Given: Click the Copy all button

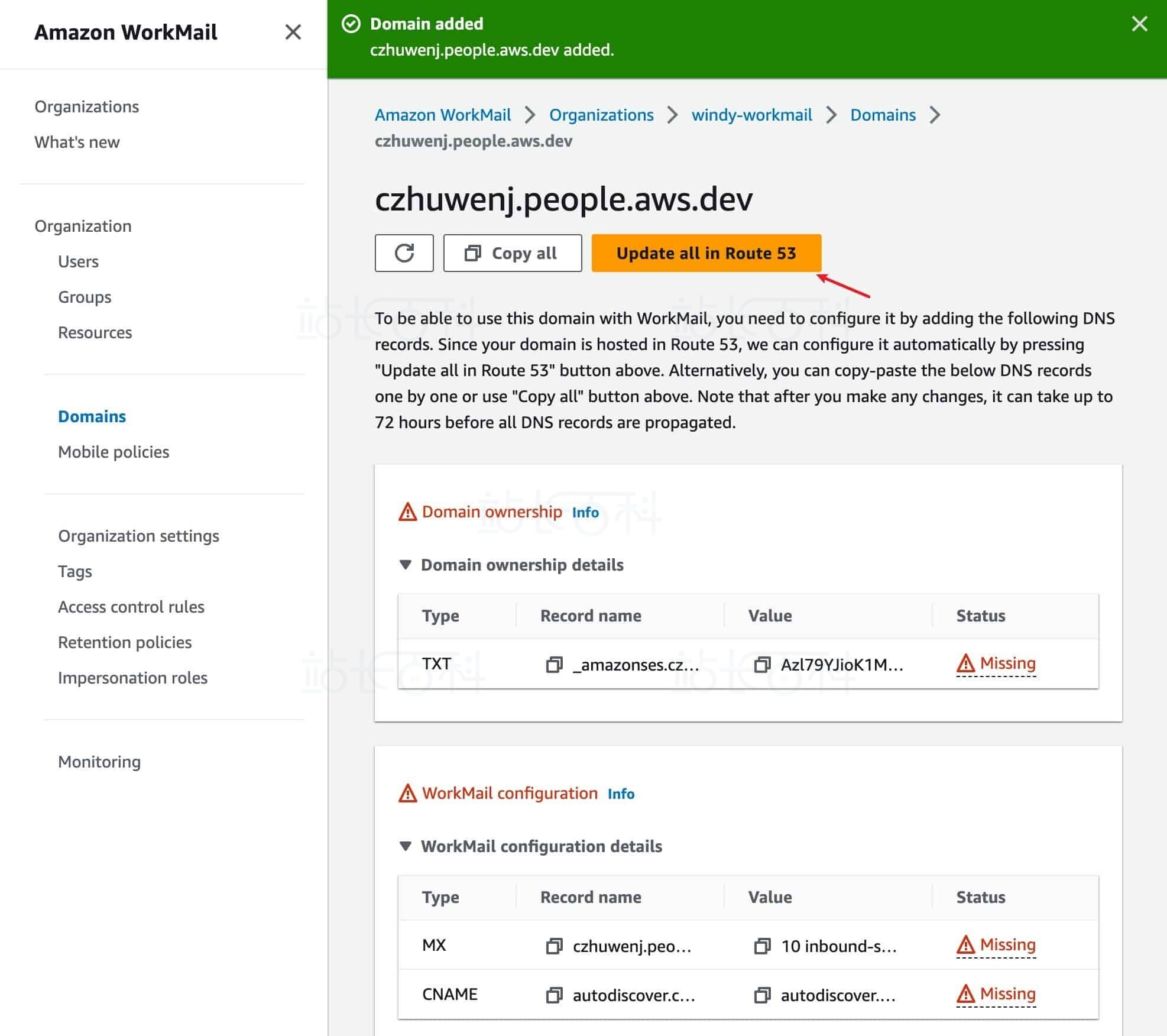Looking at the screenshot, I should click(x=512, y=253).
